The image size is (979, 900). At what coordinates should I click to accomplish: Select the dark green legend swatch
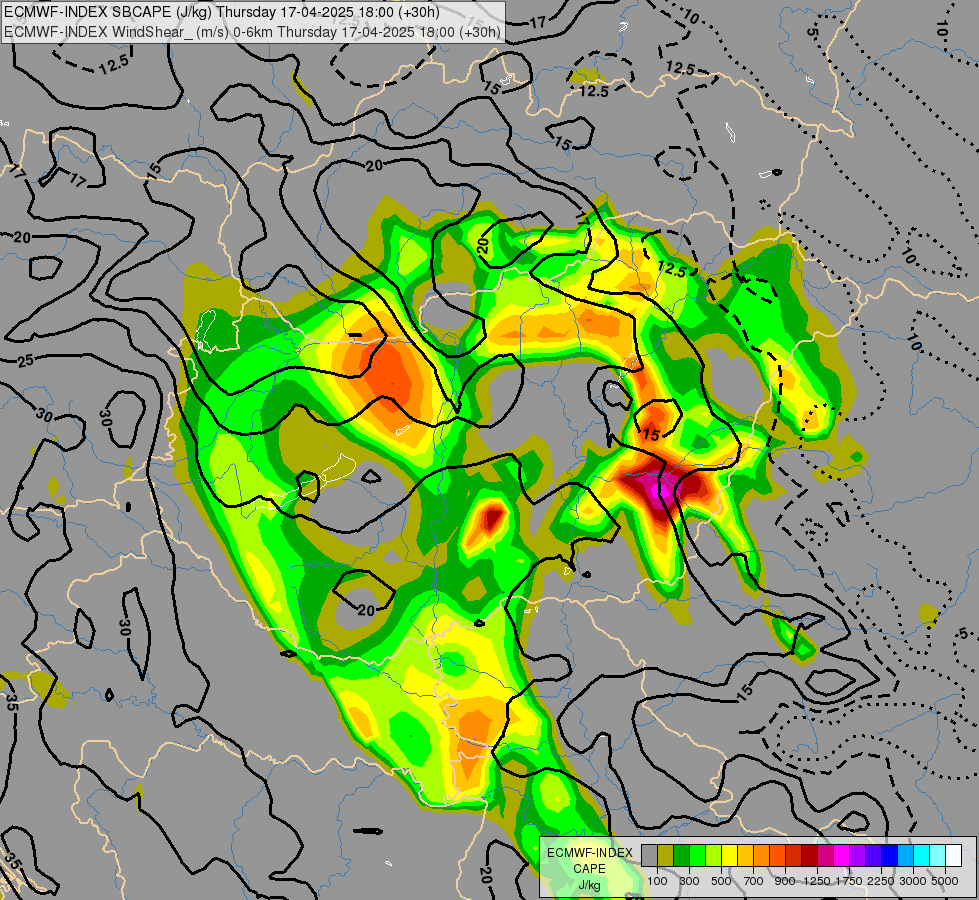pyautogui.click(x=681, y=856)
